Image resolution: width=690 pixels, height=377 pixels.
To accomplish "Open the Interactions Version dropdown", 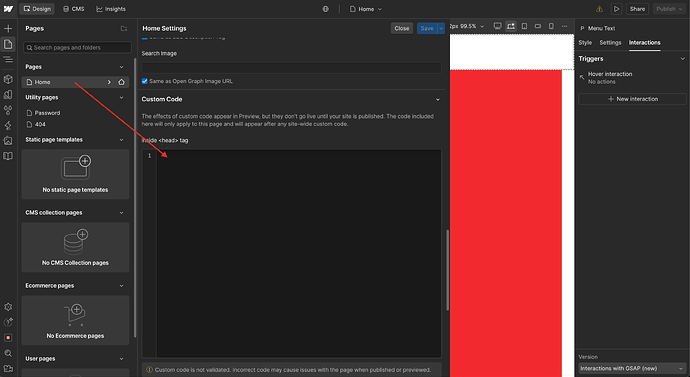I will pyautogui.click(x=632, y=368).
